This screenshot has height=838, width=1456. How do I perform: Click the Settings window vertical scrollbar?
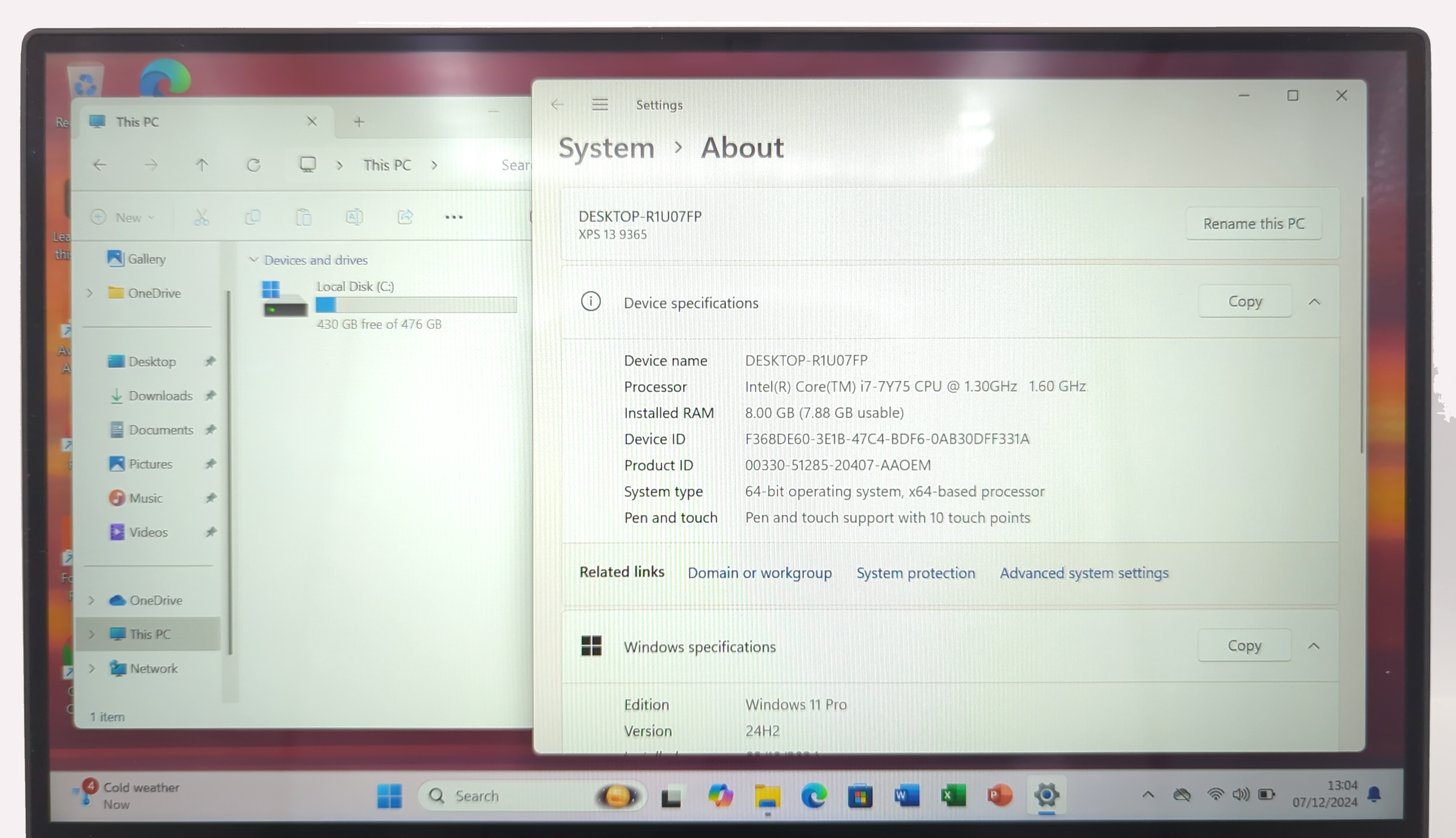point(1362,325)
